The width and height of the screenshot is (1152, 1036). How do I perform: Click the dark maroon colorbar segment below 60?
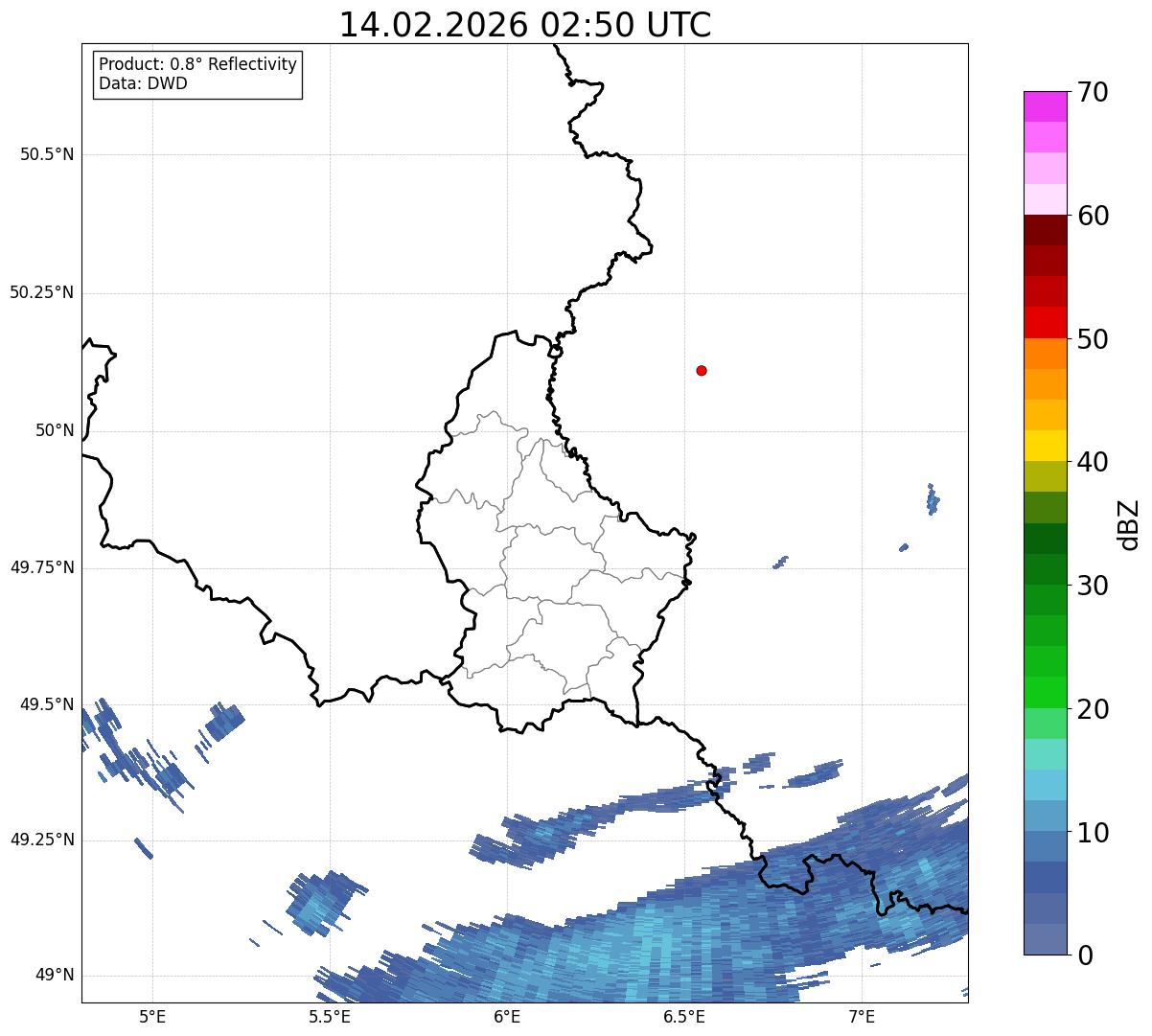pos(1045,230)
